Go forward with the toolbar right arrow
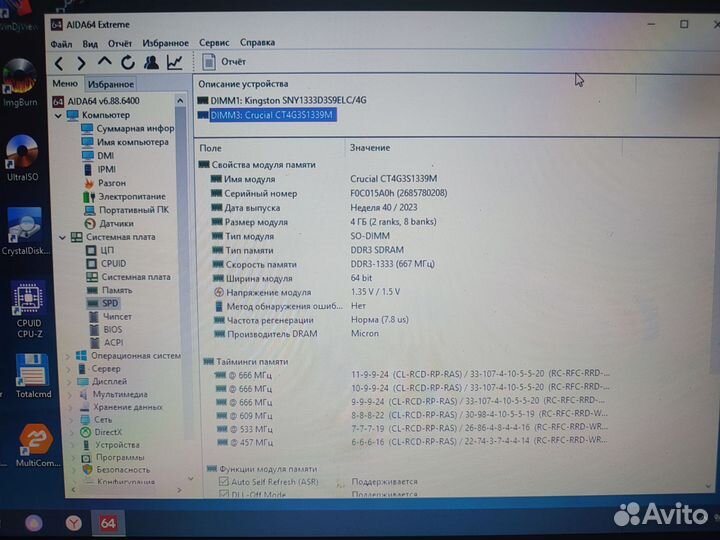 tap(81, 63)
